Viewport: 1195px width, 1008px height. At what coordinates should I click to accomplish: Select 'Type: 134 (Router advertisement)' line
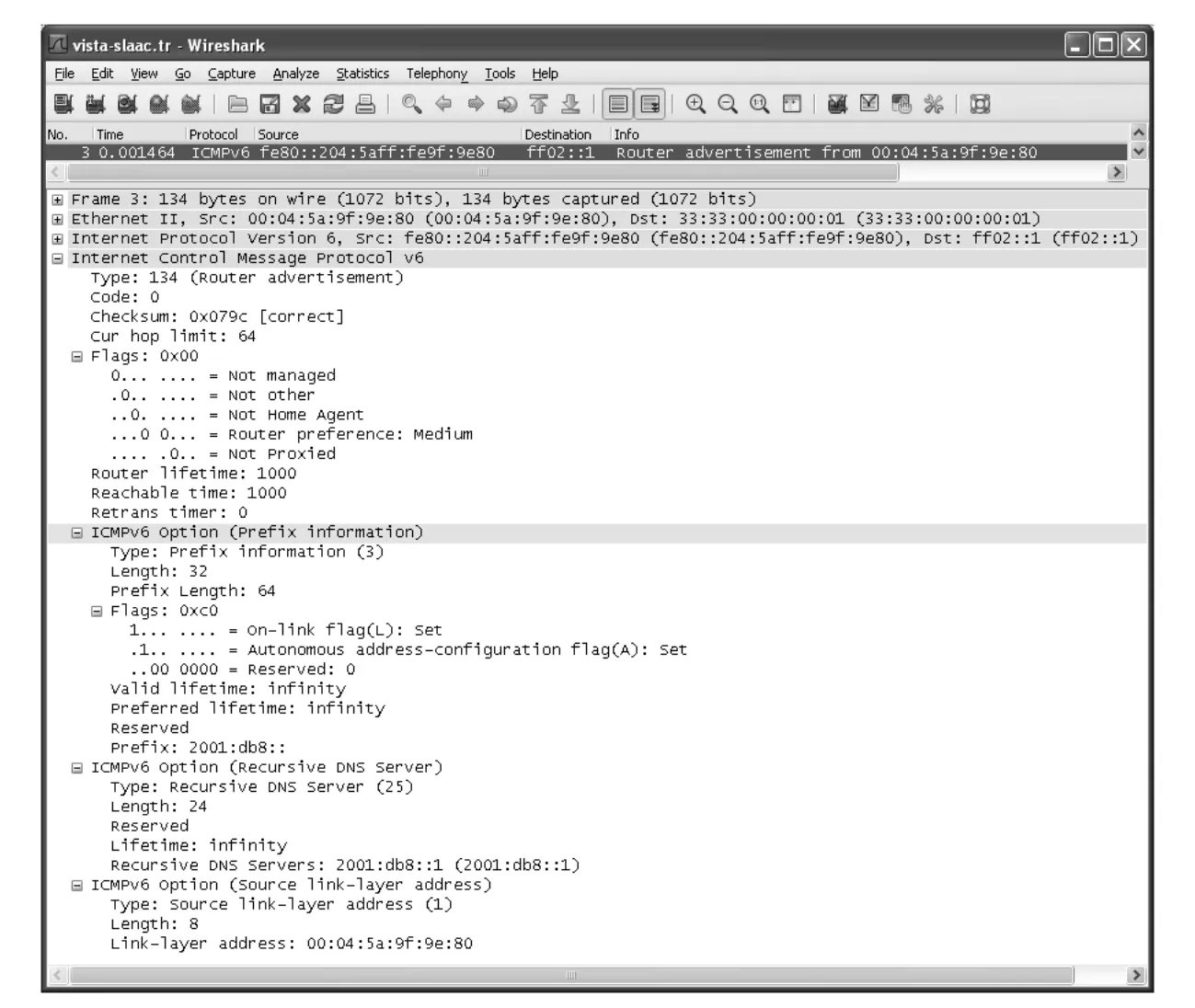pos(247,278)
